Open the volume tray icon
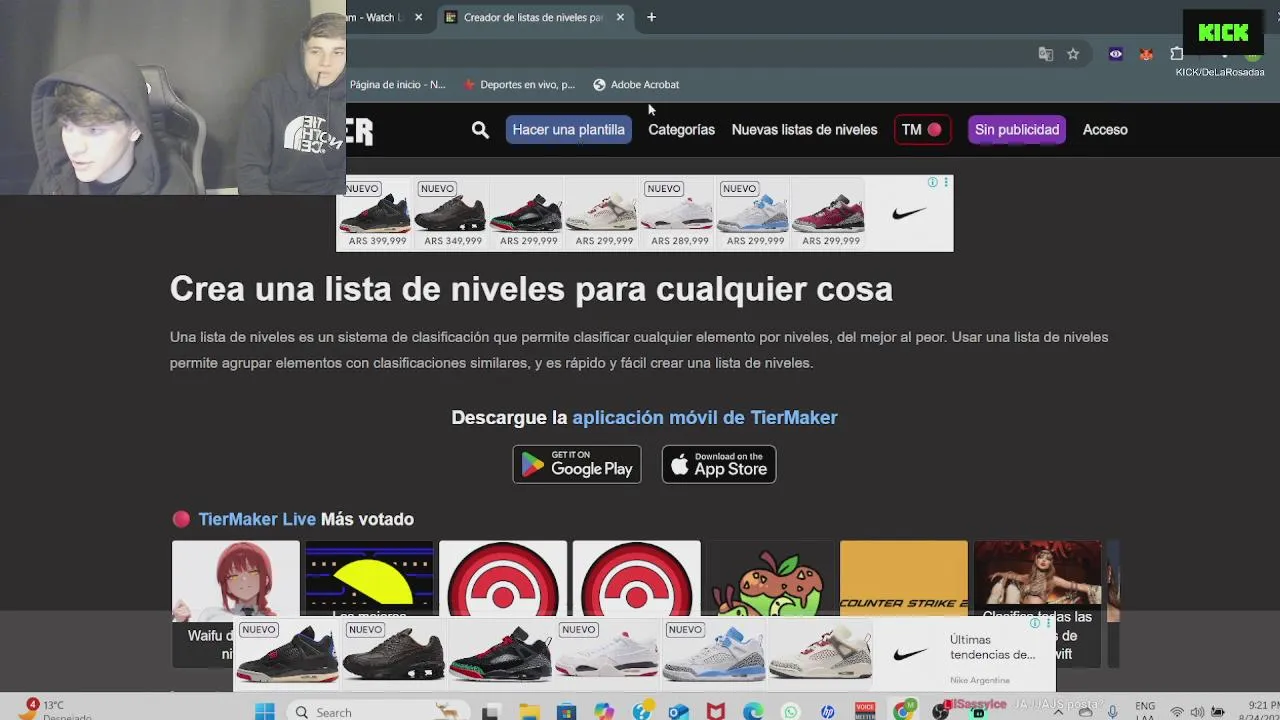 1197,712
